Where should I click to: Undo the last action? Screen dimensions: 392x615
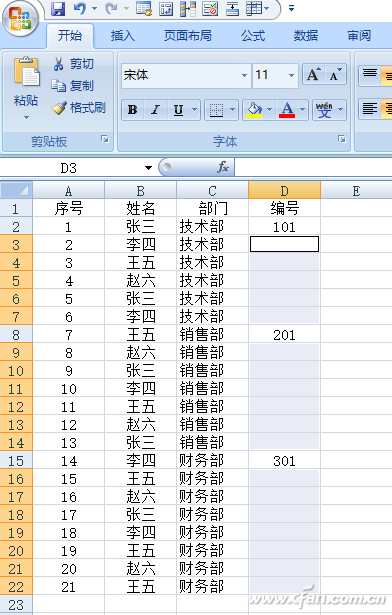pyautogui.click(x=80, y=8)
